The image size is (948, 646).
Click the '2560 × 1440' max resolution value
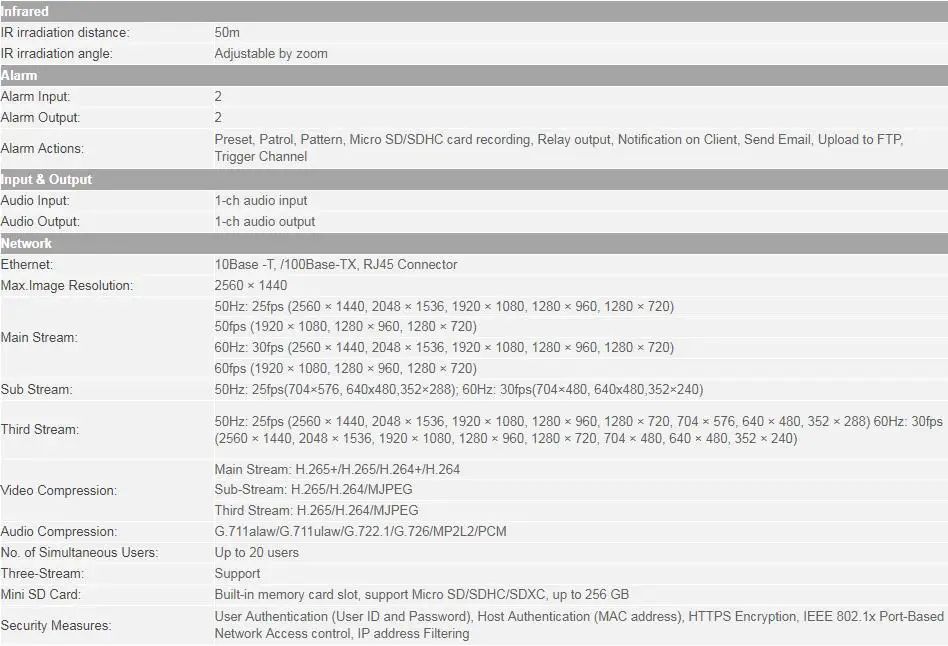pyautogui.click(x=250, y=285)
